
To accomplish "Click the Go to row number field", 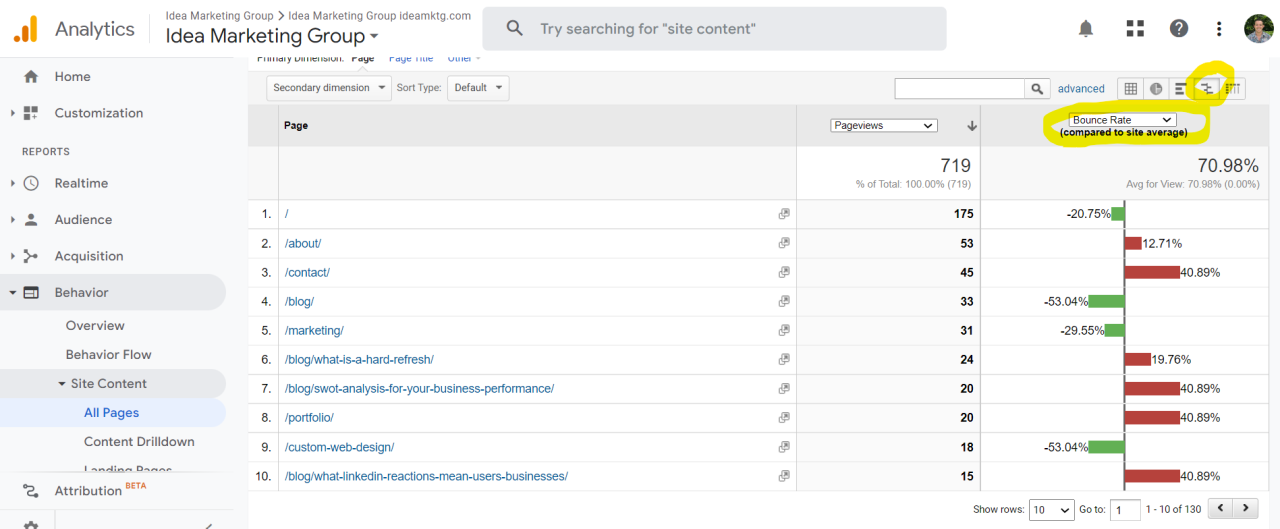I will (x=1125, y=510).
